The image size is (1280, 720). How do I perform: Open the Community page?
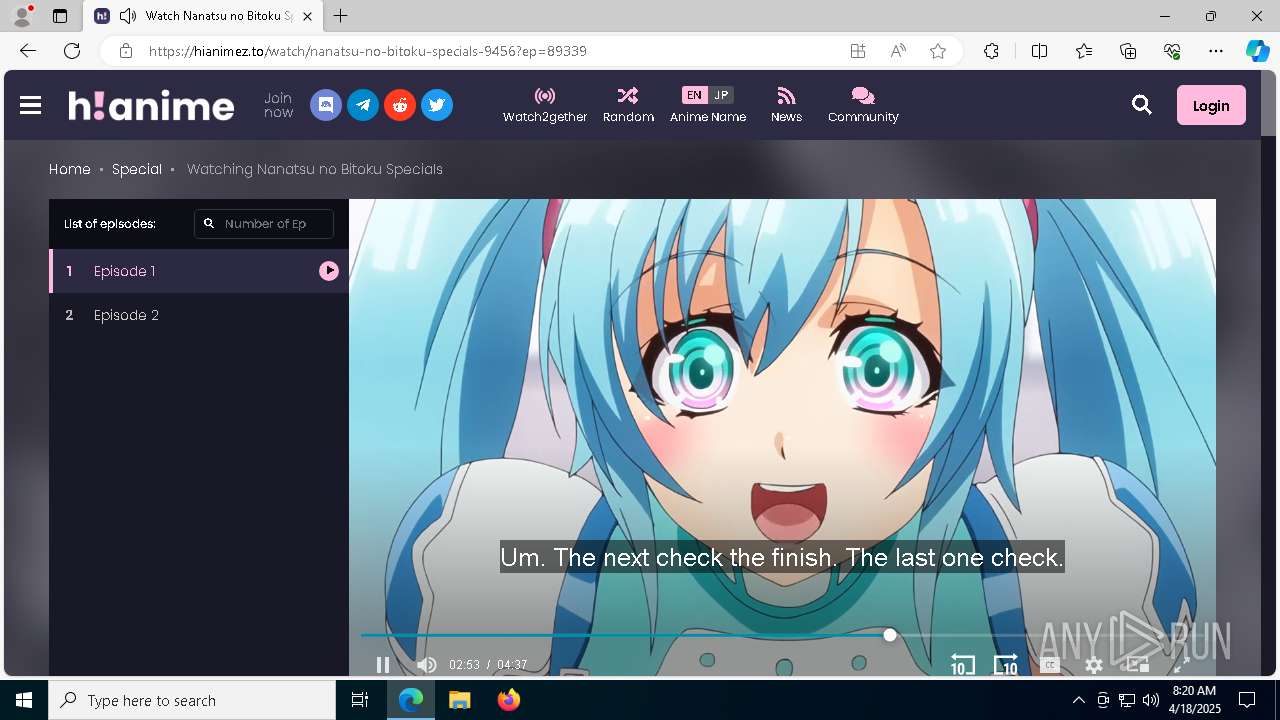click(x=863, y=105)
